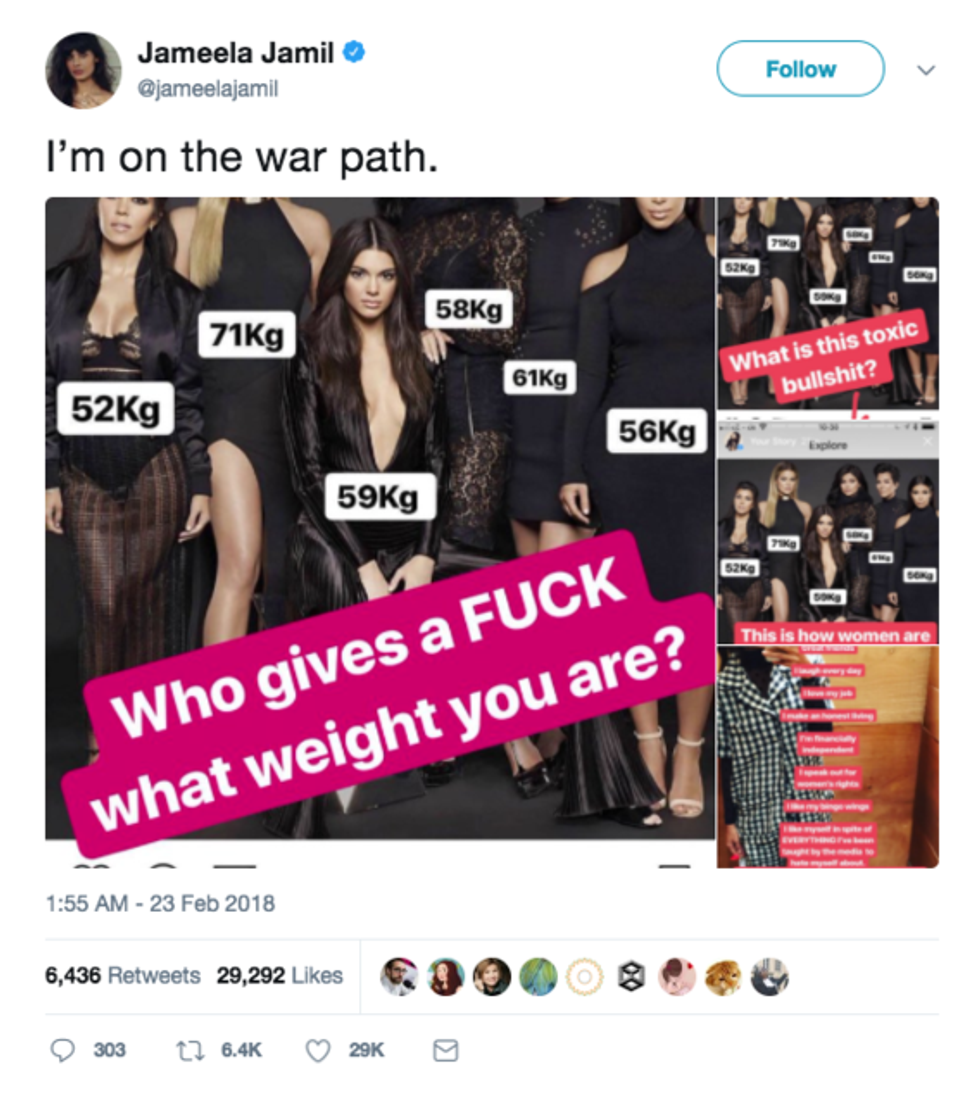This screenshot has height=1104, width=980.
Task: Open the 'toxic bullshit' thumbnail image
Action: click(x=828, y=303)
